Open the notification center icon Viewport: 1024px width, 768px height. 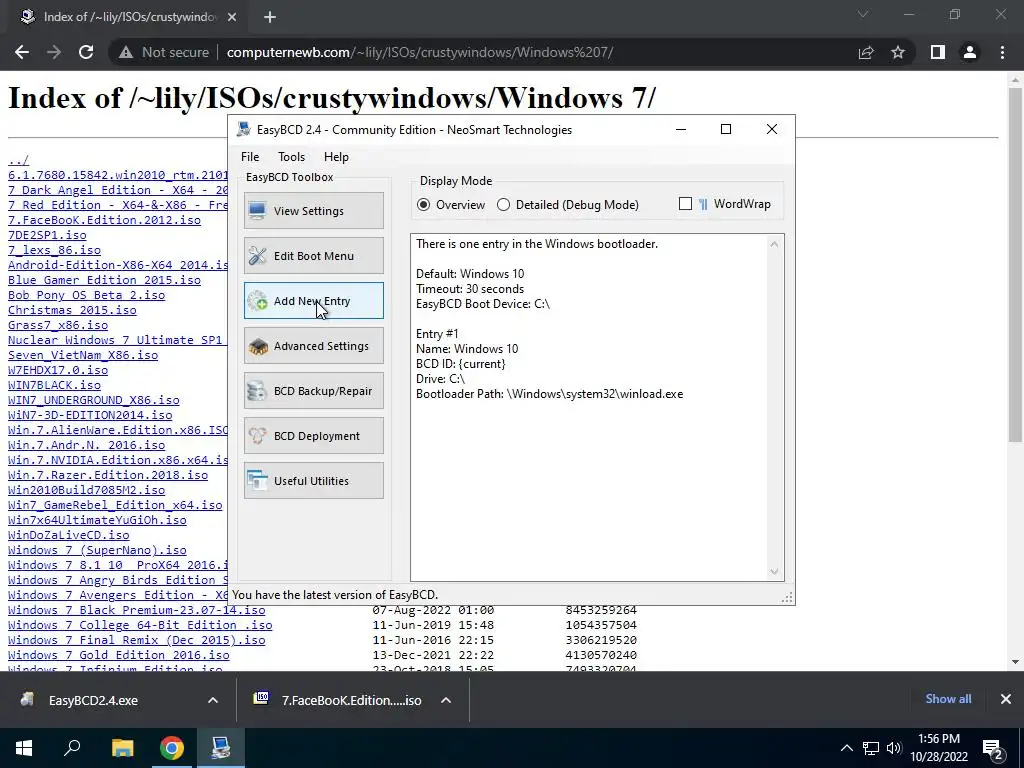coord(993,749)
